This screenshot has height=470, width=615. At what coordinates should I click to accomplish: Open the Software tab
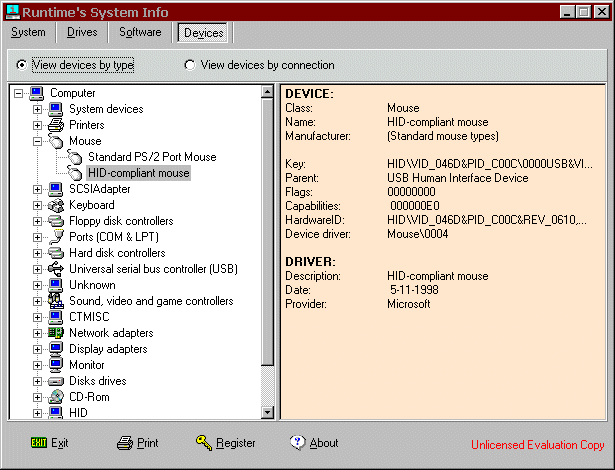click(x=140, y=32)
